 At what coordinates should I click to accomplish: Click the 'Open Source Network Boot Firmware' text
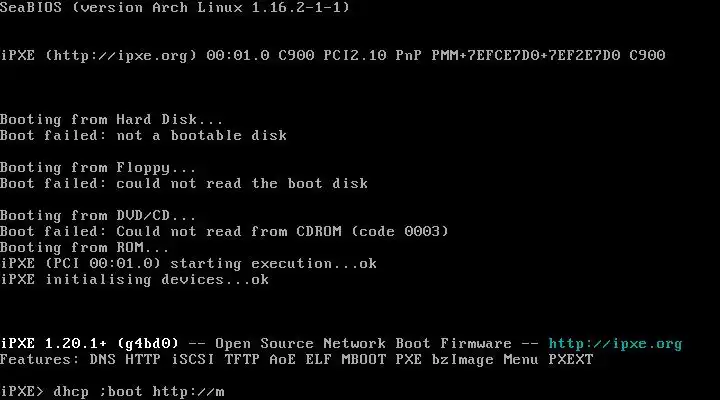(363, 344)
